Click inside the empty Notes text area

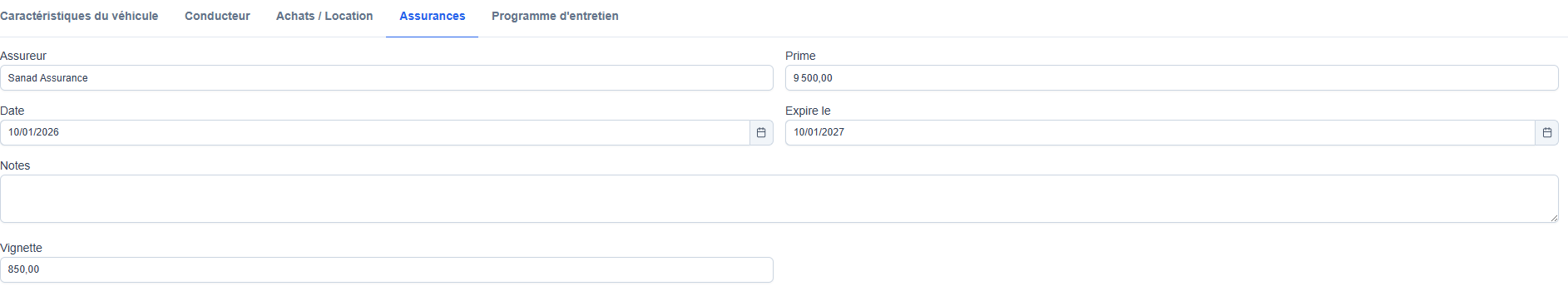(x=779, y=199)
